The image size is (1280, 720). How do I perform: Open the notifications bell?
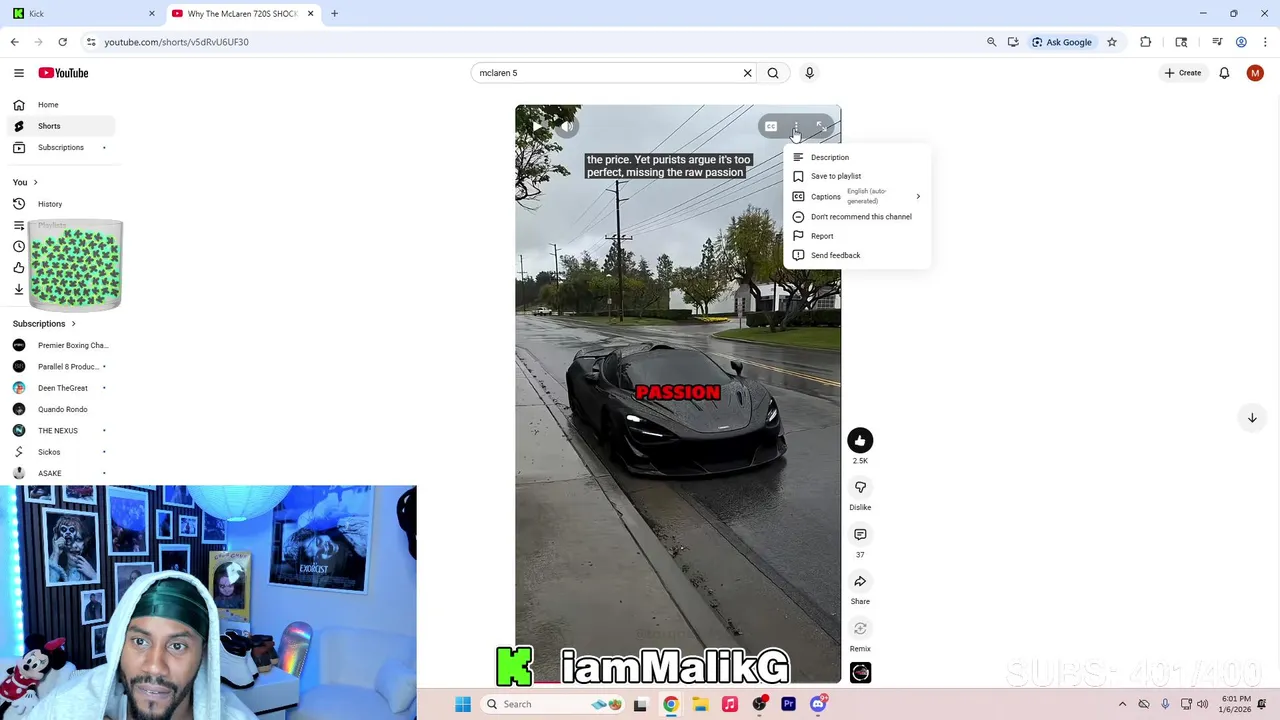coord(1224,73)
